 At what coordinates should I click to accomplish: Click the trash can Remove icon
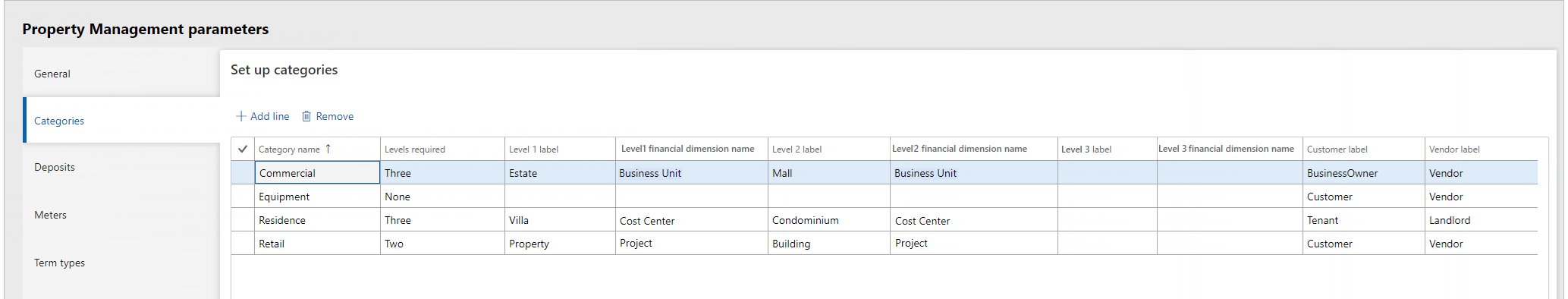[306, 116]
